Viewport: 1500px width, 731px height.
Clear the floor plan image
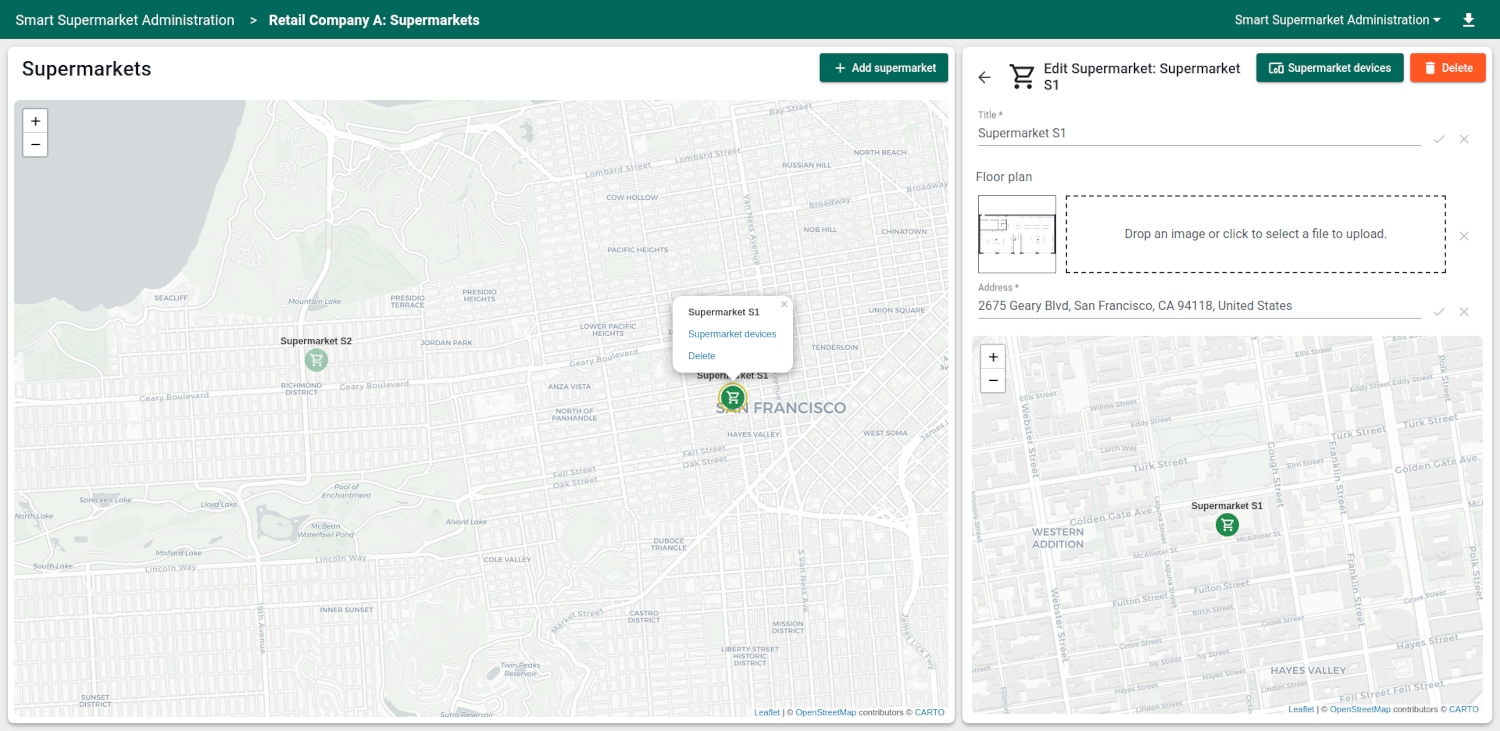point(1464,236)
